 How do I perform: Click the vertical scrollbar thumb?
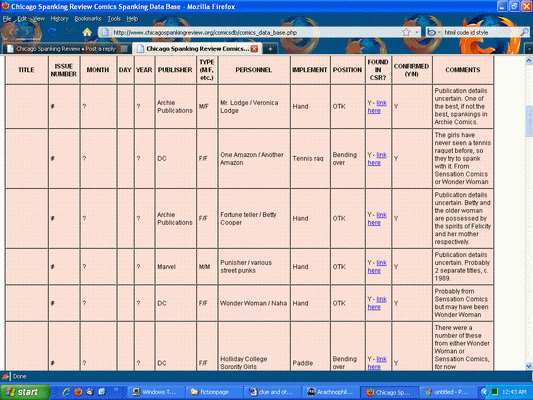tap(529, 121)
